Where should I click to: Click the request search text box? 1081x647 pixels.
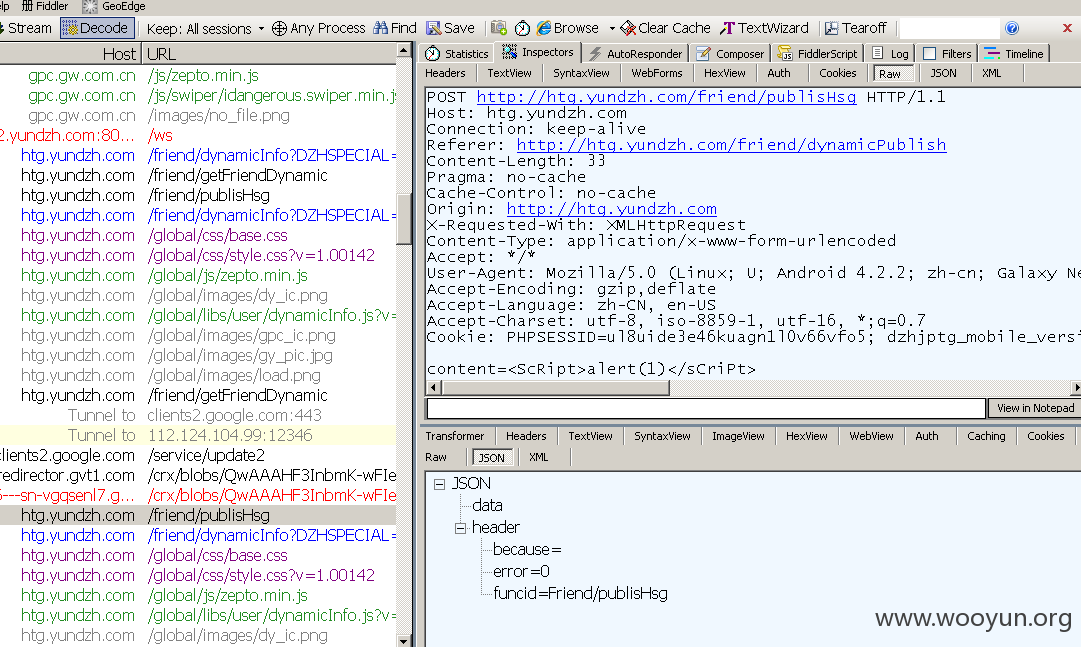[x=705, y=408]
